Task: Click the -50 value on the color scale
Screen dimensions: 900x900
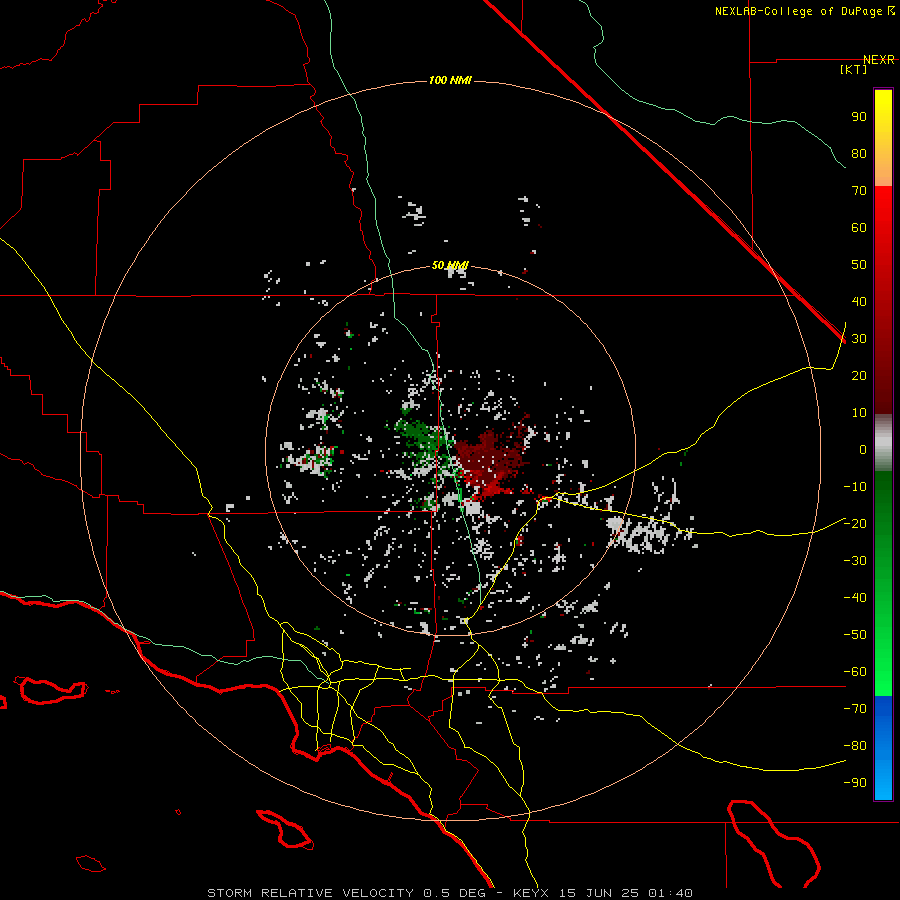Action: click(x=855, y=635)
